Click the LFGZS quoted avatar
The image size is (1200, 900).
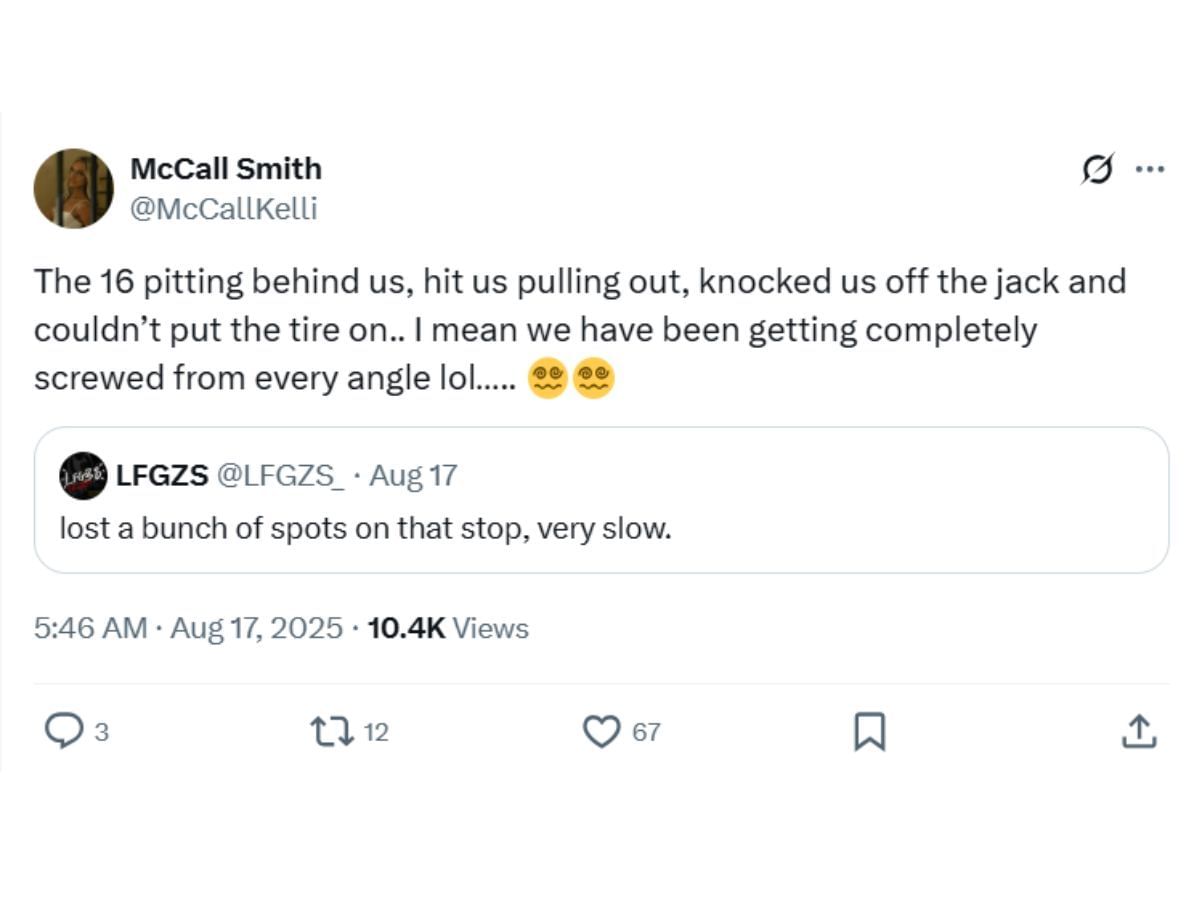pyautogui.click(x=83, y=476)
